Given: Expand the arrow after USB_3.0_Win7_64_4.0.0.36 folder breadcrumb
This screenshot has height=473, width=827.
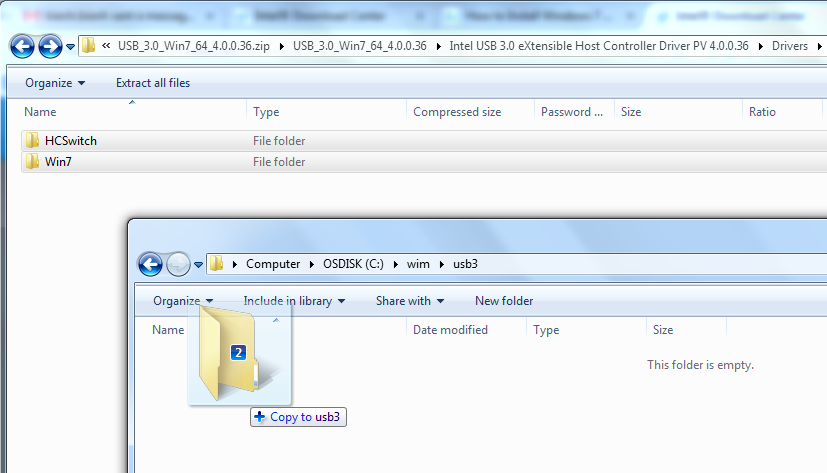Looking at the screenshot, I should [438, 46].
